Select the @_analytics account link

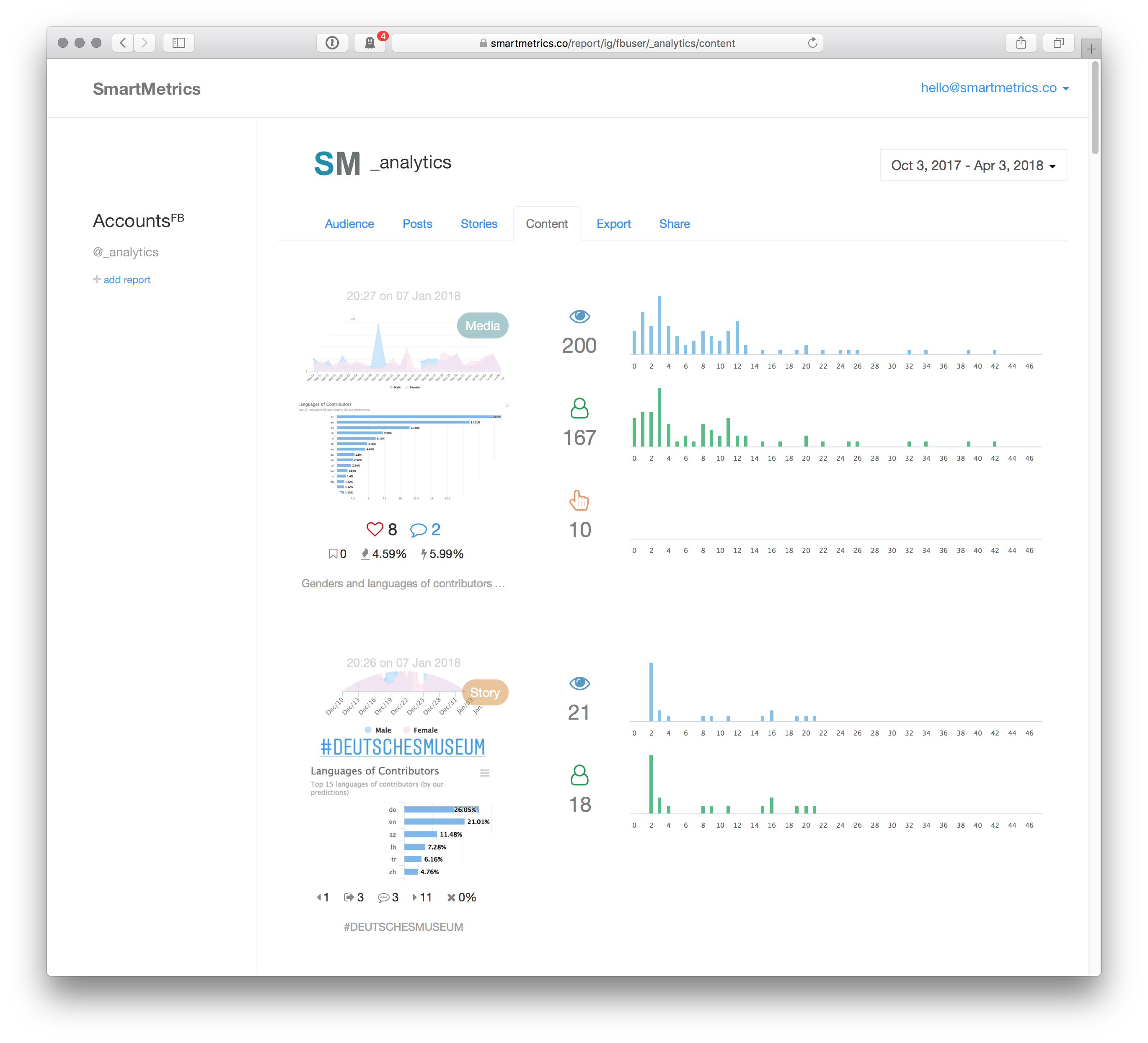[126, 252]
